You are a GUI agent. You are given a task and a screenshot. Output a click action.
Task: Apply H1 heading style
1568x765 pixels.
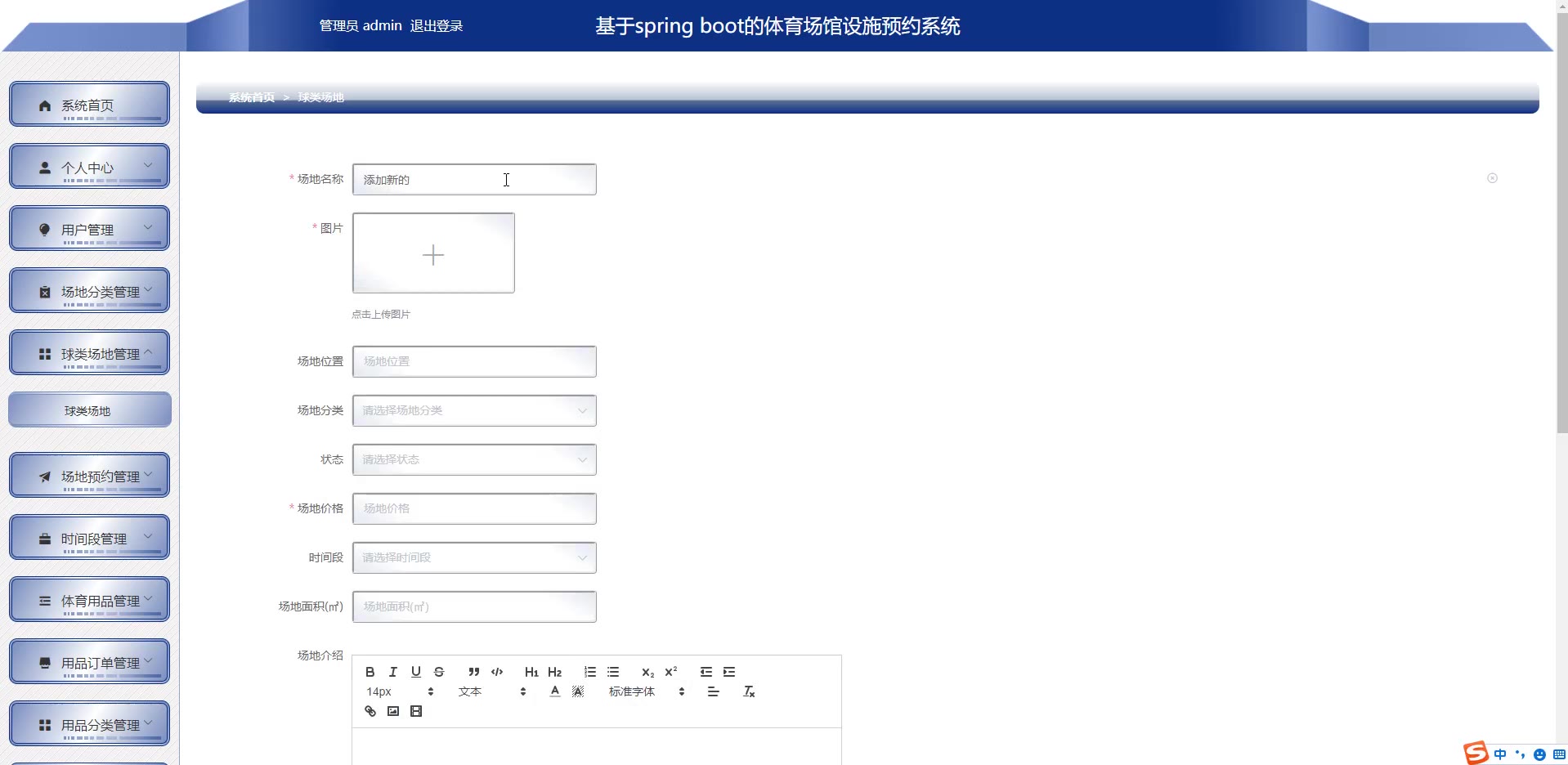coord(531,672)
